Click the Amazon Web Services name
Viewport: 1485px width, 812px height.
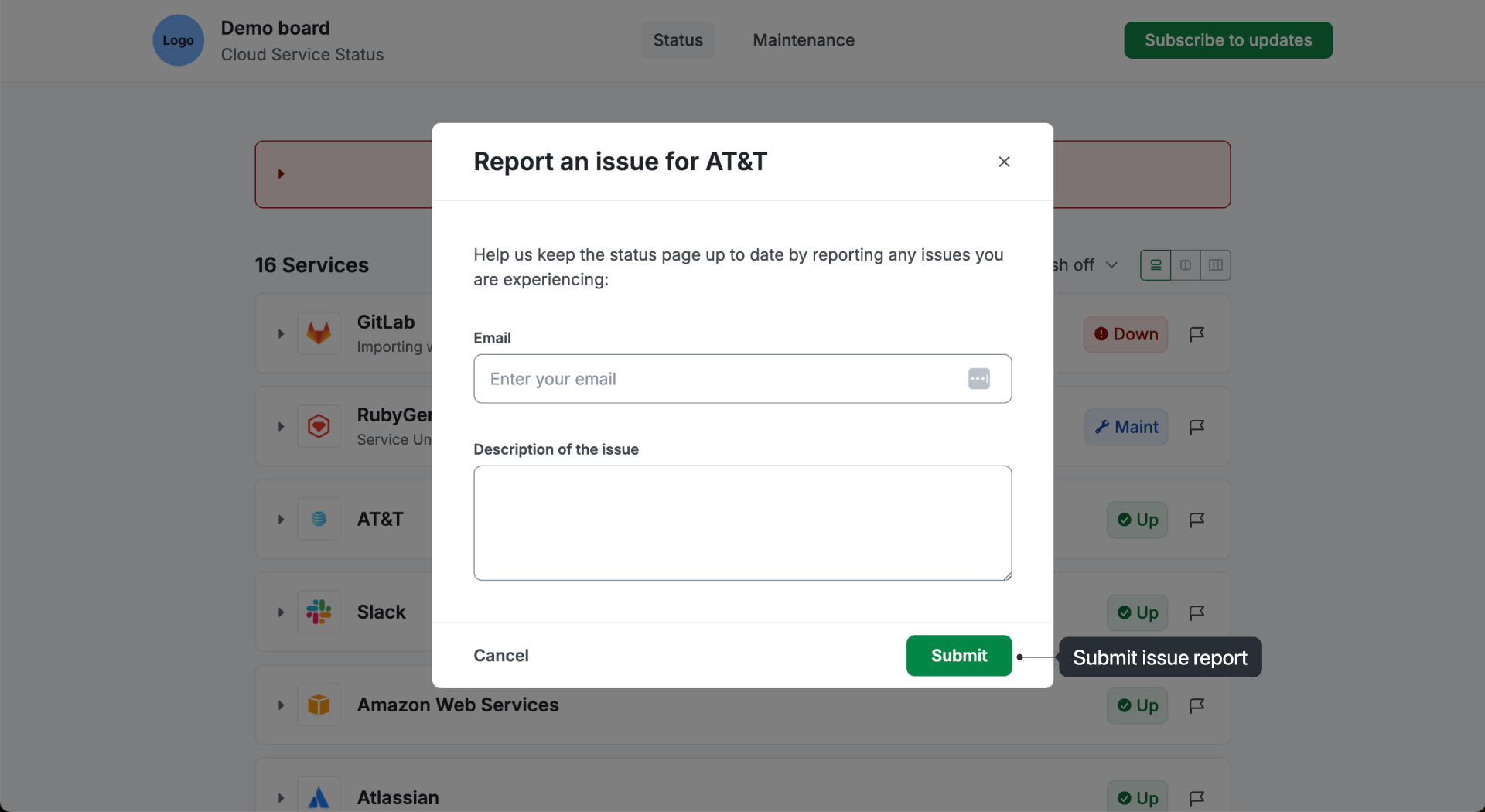coord(458,705)
